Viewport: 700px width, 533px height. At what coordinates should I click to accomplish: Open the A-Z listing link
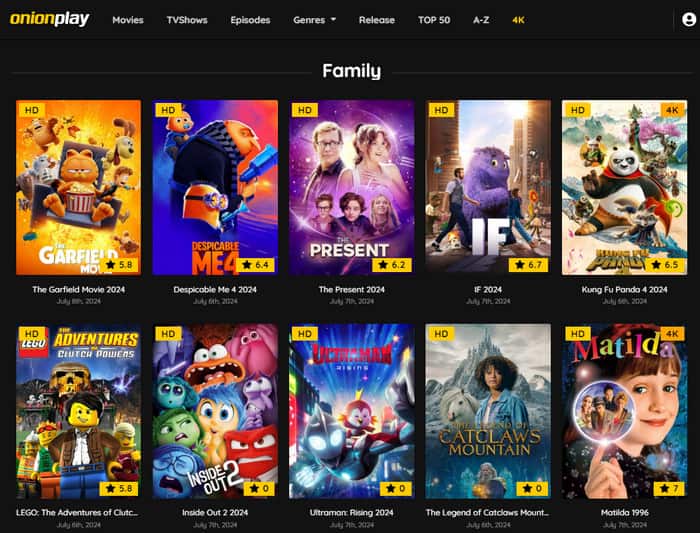pos(481,20)
